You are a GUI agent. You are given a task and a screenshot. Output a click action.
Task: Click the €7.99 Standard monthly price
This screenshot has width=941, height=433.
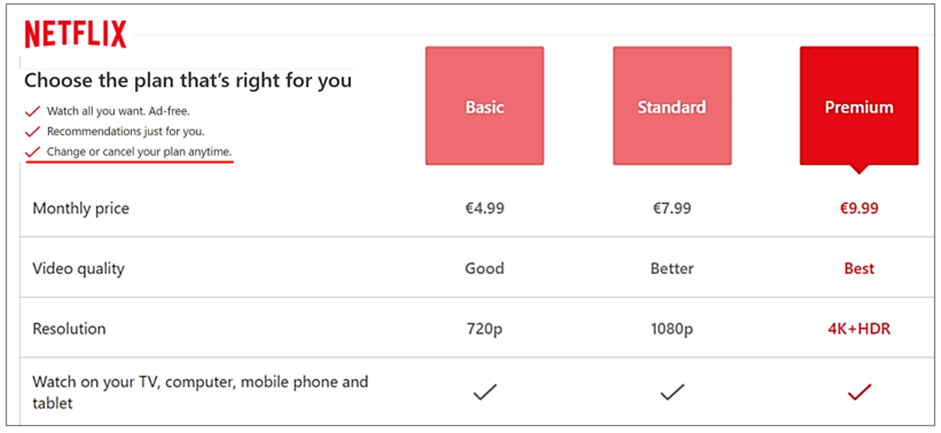672,209
